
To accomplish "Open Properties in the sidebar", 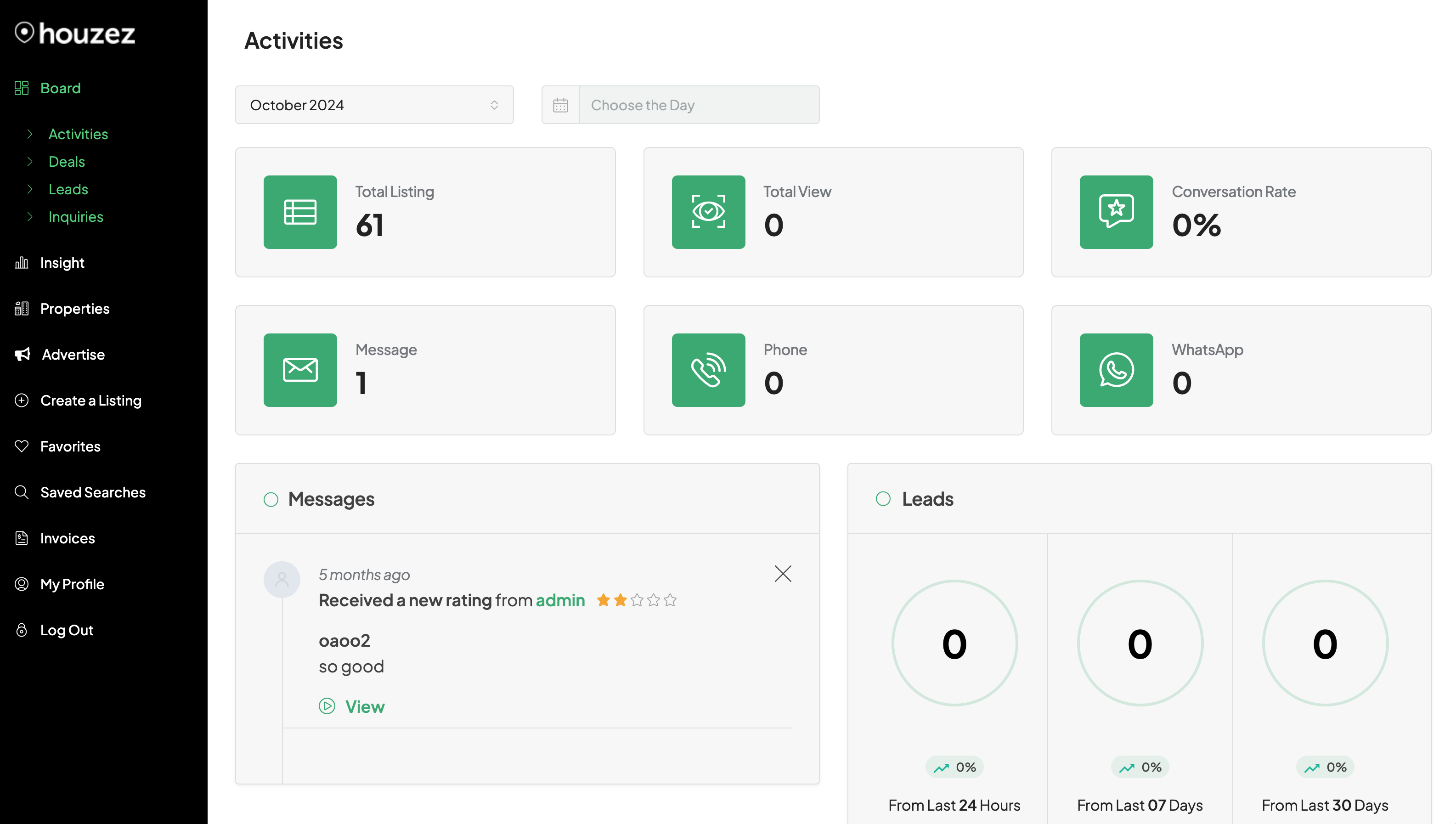I will pyautogui.click(x=75, y=309).
